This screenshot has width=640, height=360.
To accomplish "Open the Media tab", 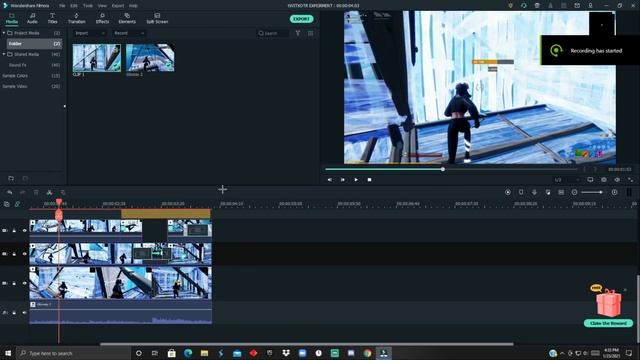I will point(11,18).
